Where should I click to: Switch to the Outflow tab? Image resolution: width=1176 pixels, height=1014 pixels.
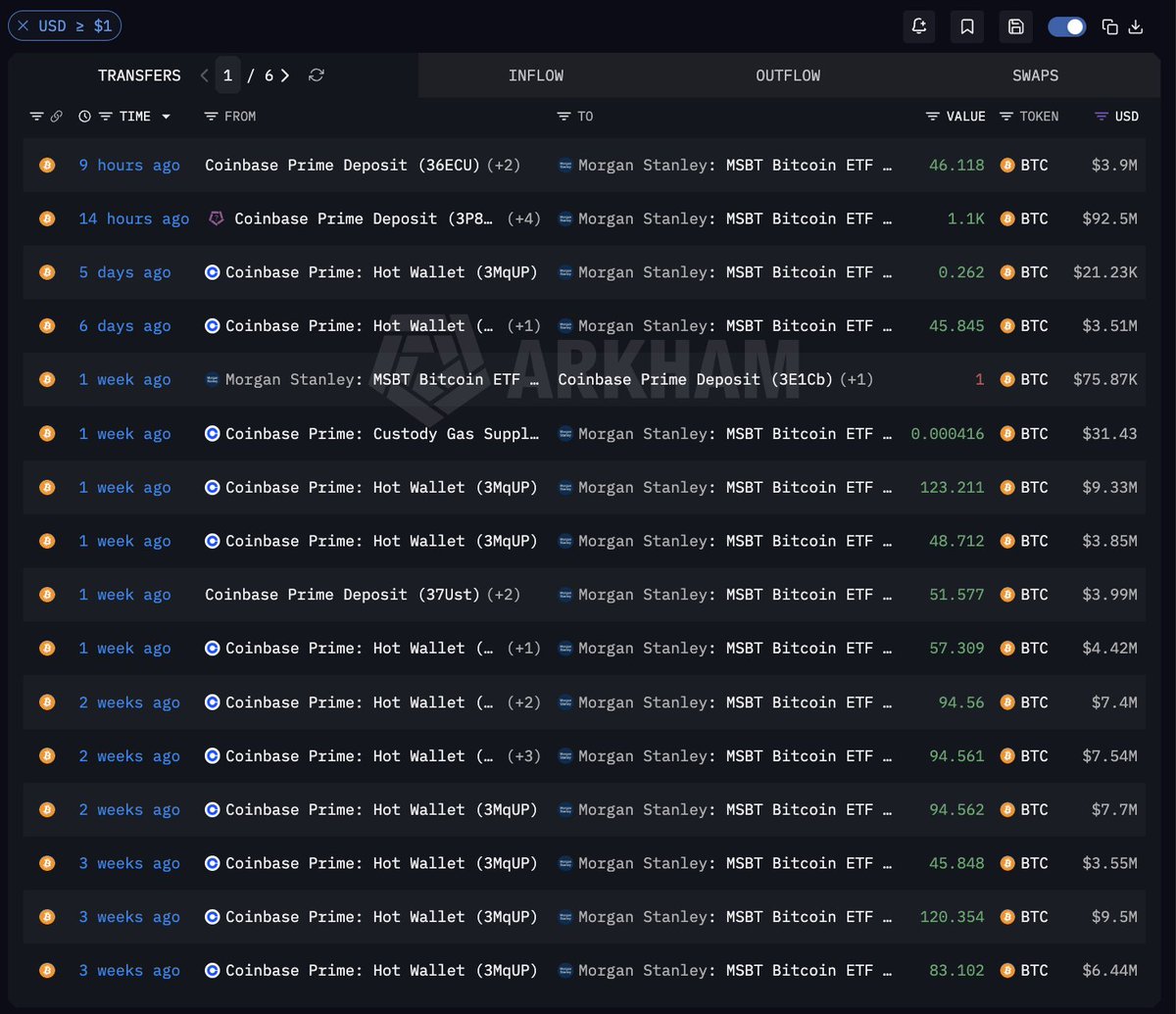[788, 75]
